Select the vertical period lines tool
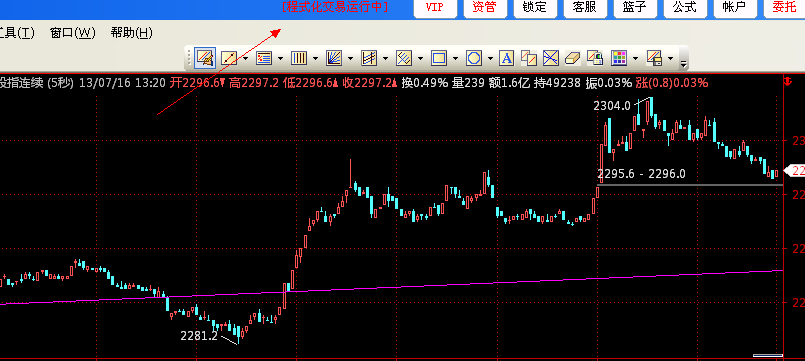The image size is (805, 361). pyautogui.click(x=298, y=58)
